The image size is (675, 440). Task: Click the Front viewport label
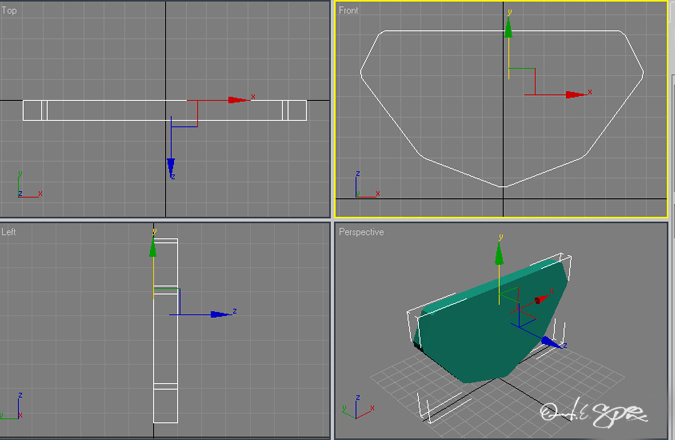[x=349, y=10]
